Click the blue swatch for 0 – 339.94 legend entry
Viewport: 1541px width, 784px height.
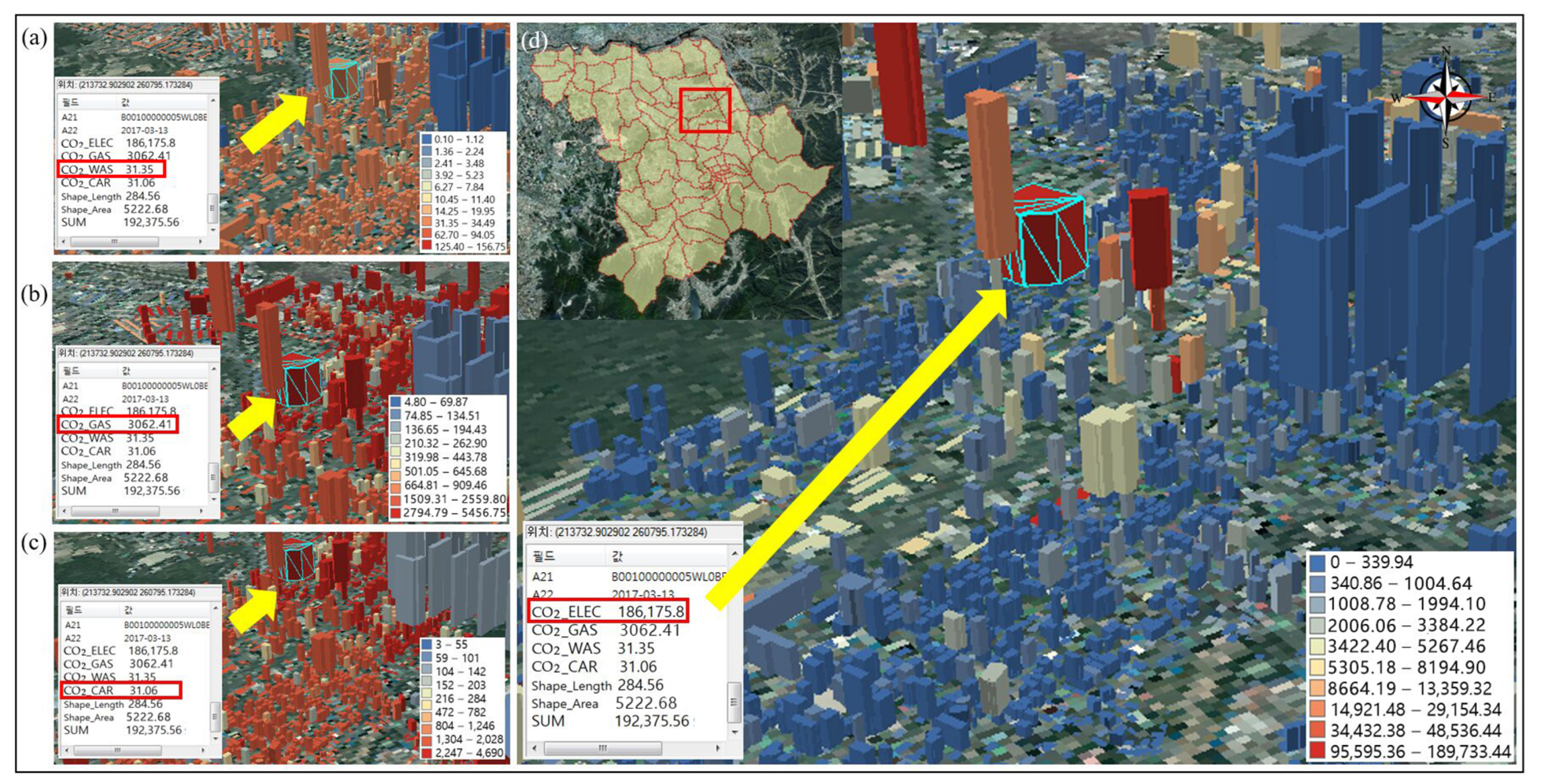coord(1317,563)
